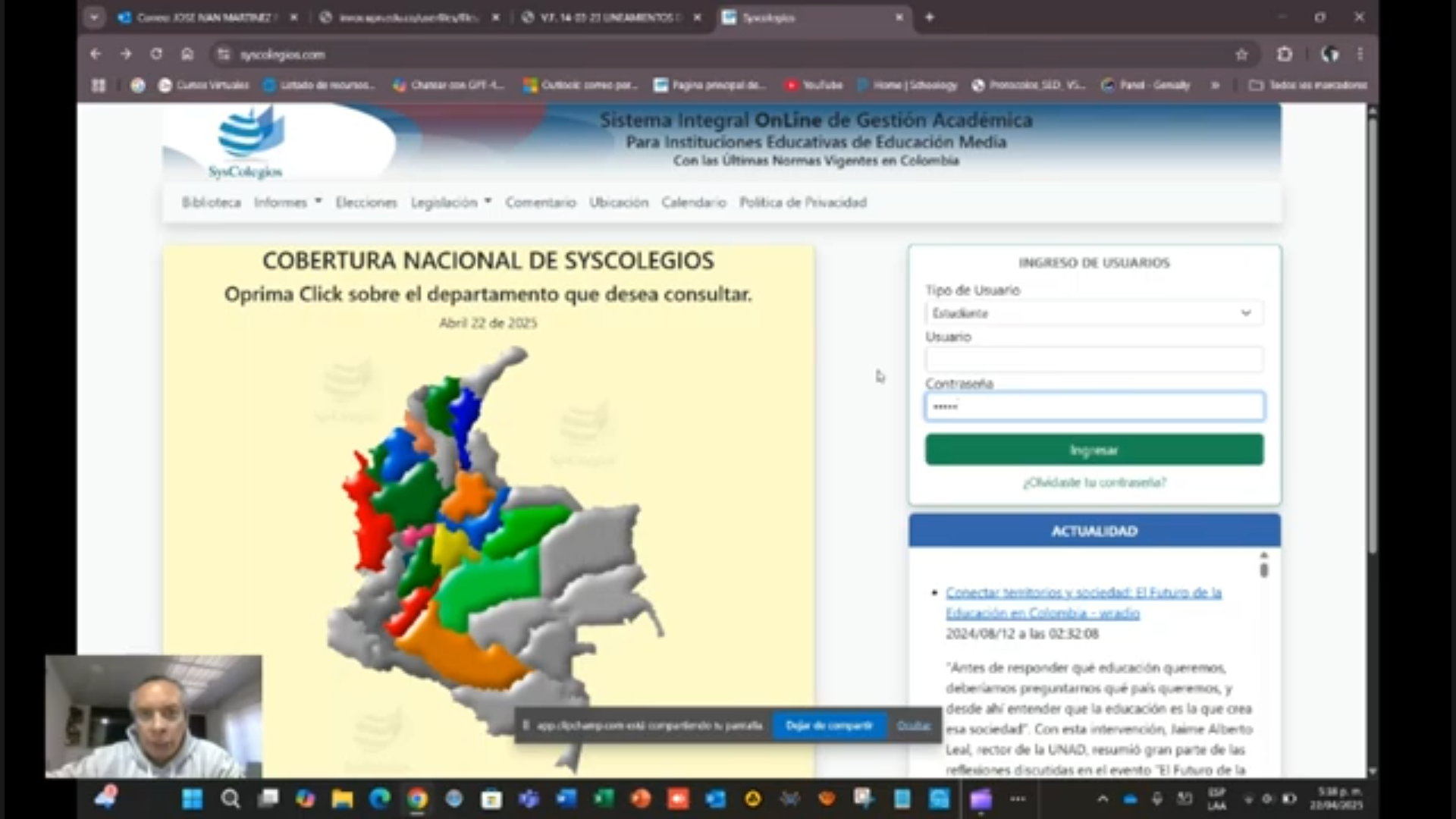Click inside the Usuario input field
This screenshot has height=819, width=1456.
1094,359
